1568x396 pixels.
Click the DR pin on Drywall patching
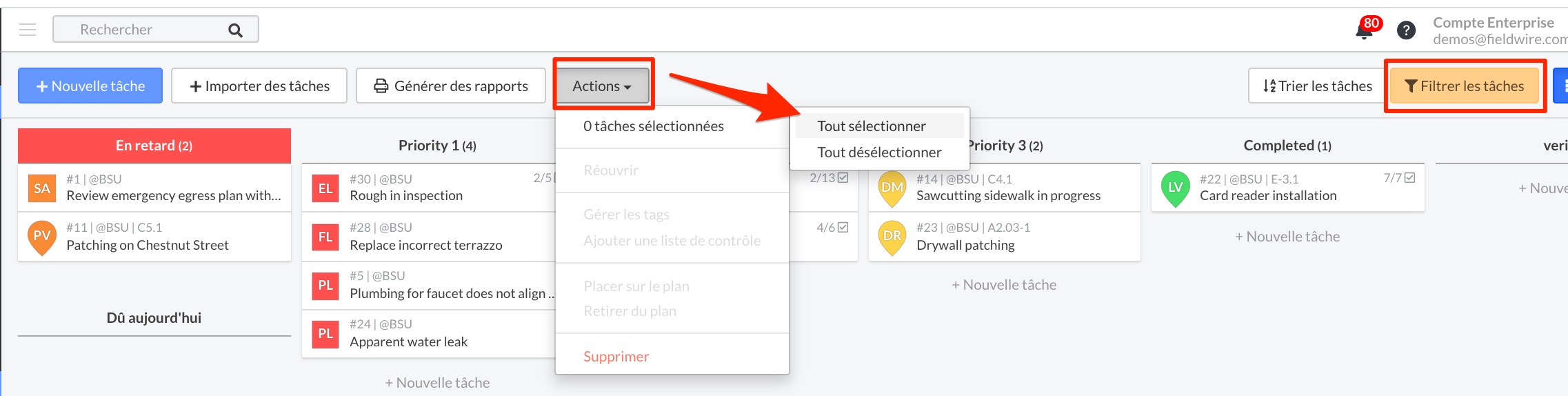tap(892, 237)
